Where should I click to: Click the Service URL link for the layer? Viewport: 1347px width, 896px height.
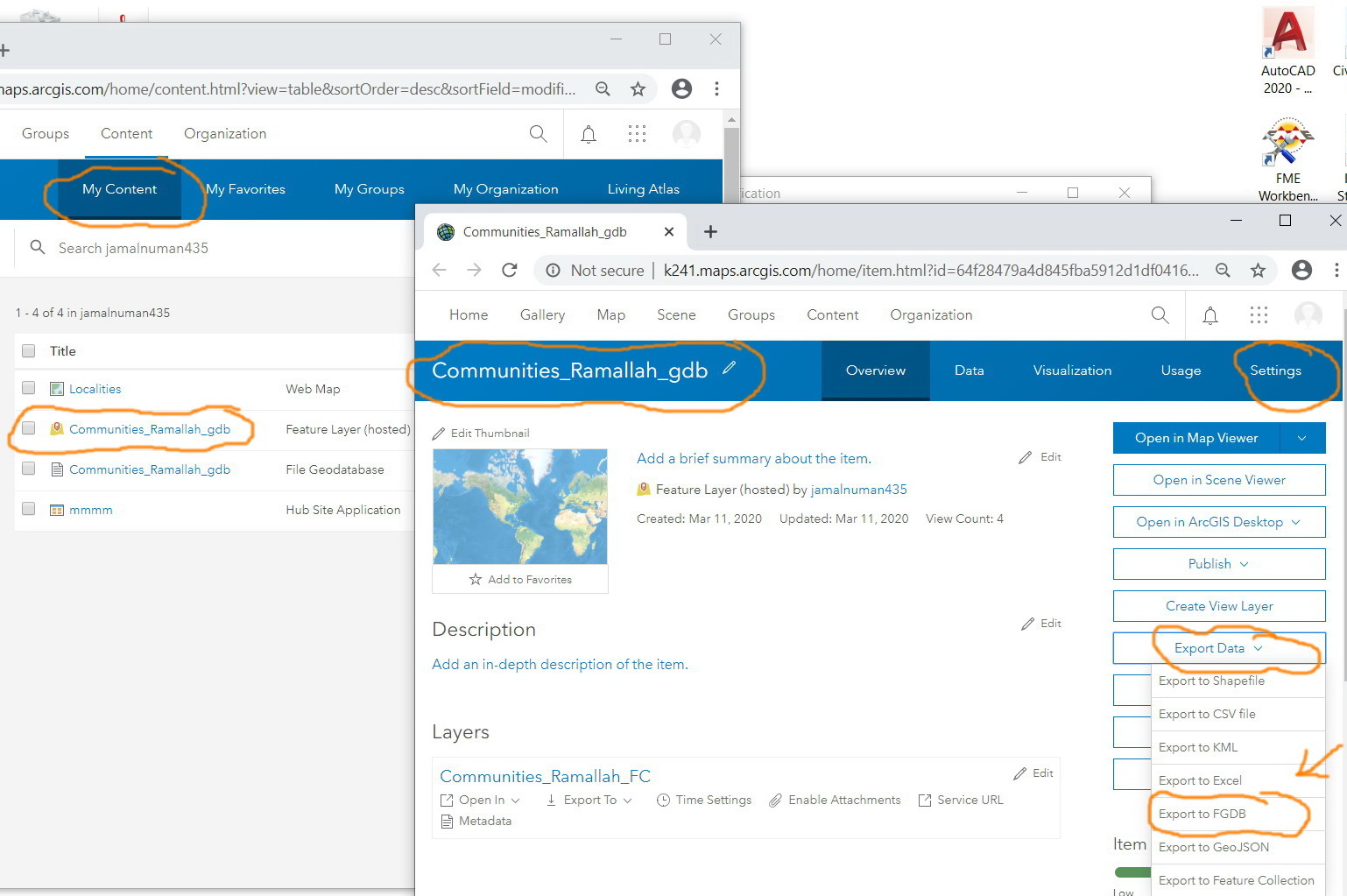[961, 800]
